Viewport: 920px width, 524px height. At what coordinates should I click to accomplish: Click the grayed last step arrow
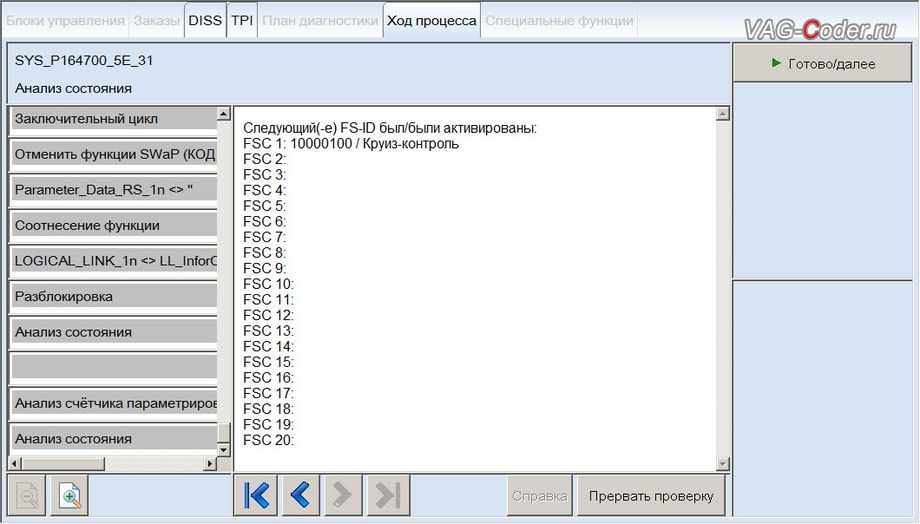[x=387, y=495]
